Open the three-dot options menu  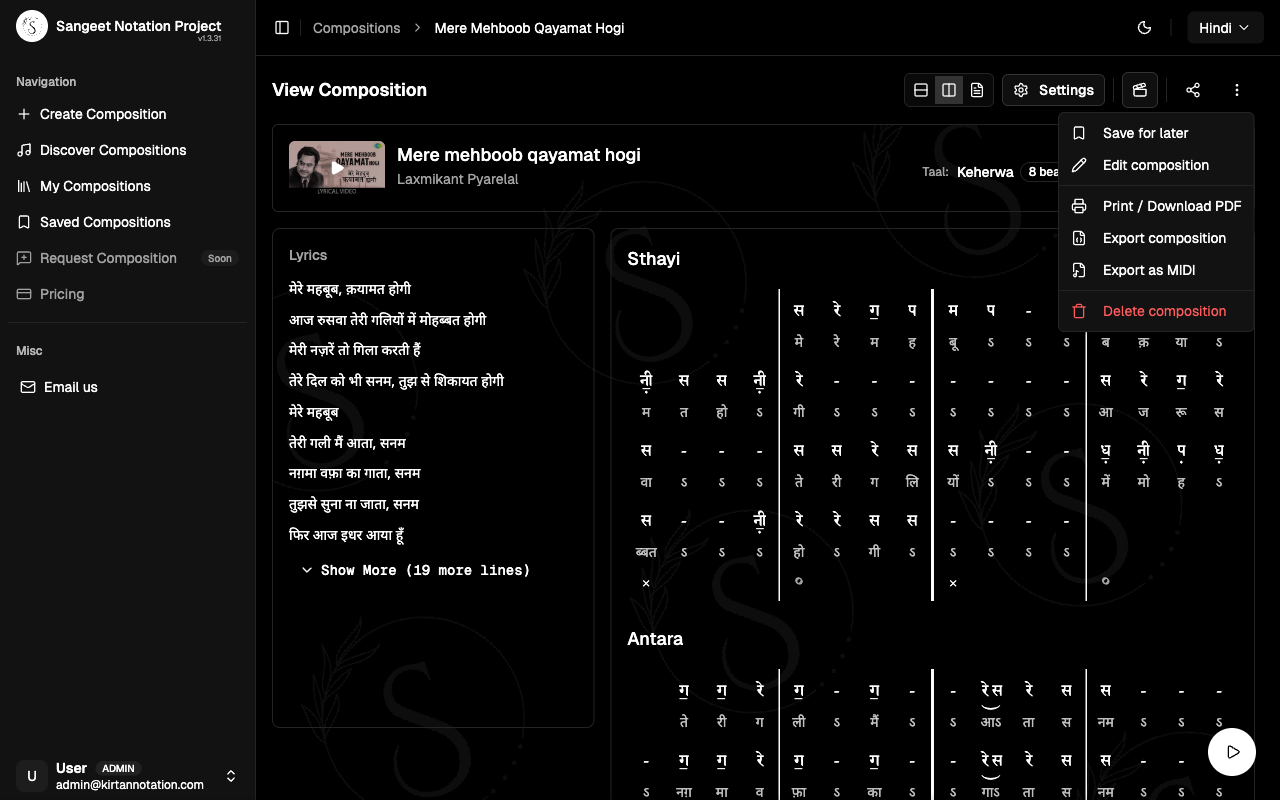coord(1237,90)
